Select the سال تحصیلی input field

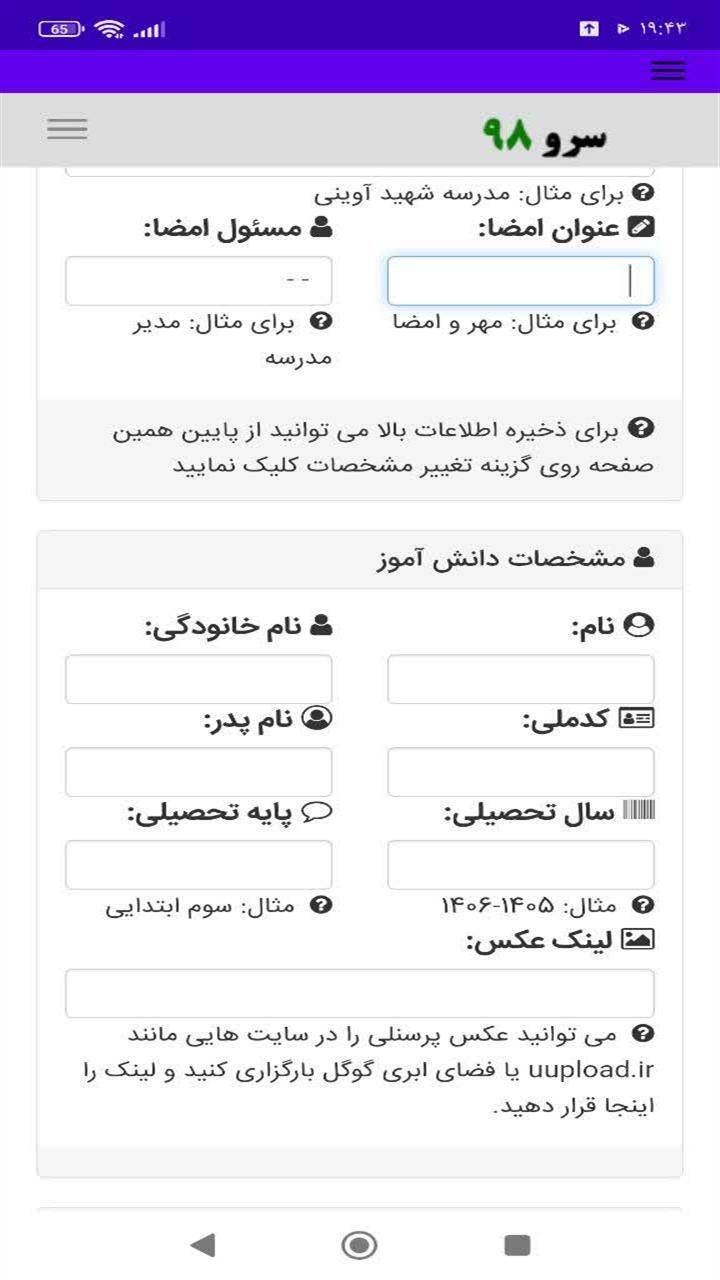(x=520, y=865)
